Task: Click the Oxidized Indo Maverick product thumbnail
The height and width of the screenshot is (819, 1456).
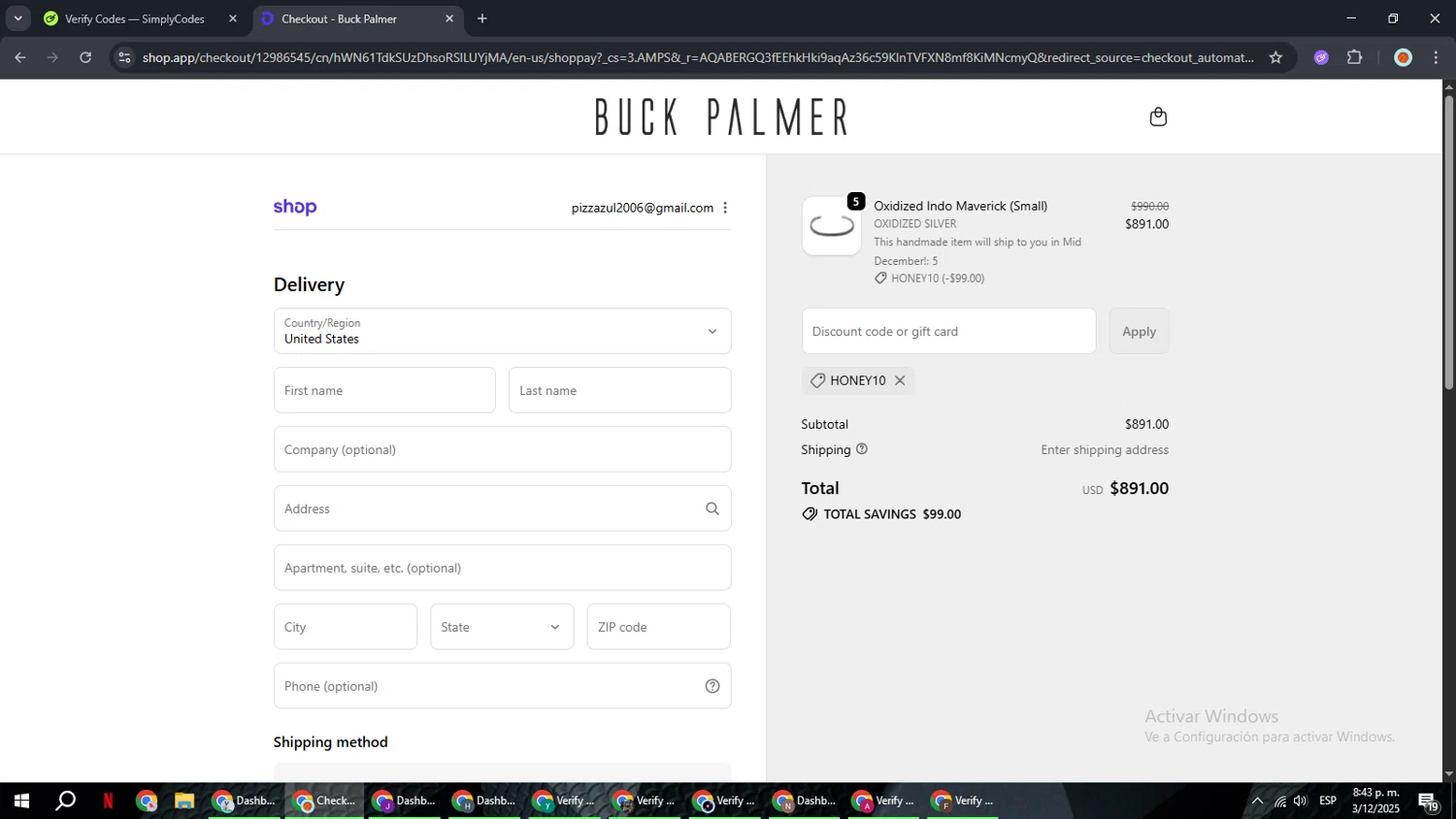Action: (832, 226)
